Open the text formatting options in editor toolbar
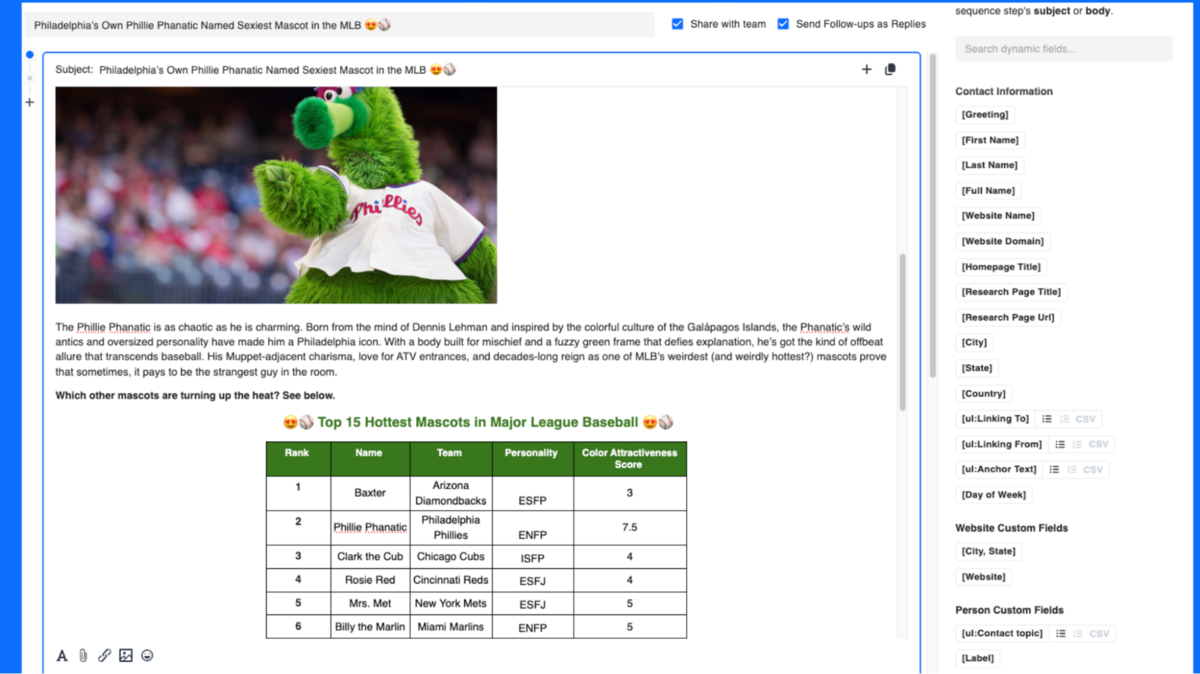 click(x=61, y=656)
